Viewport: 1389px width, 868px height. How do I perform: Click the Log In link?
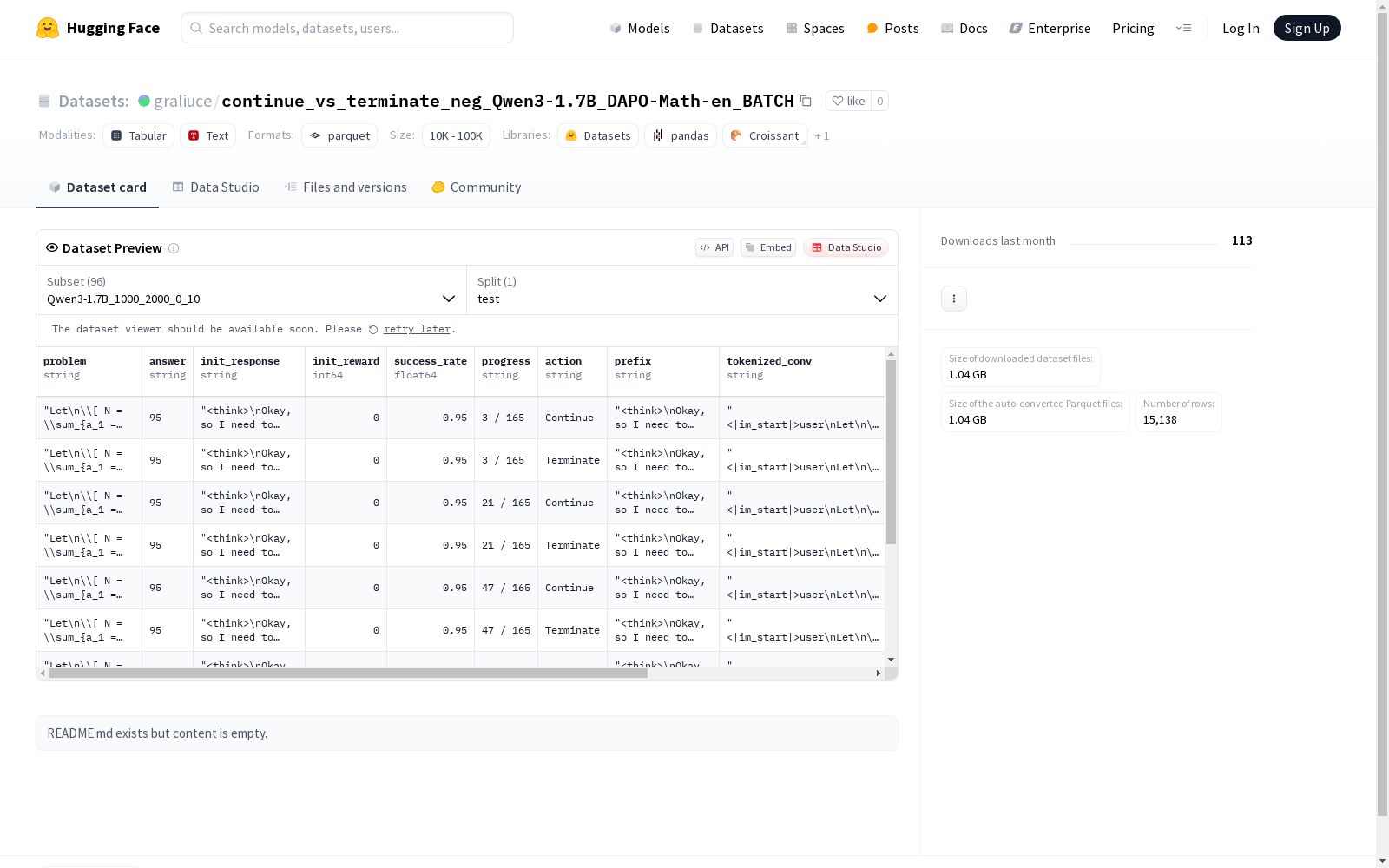click(x=1241, y=28)
